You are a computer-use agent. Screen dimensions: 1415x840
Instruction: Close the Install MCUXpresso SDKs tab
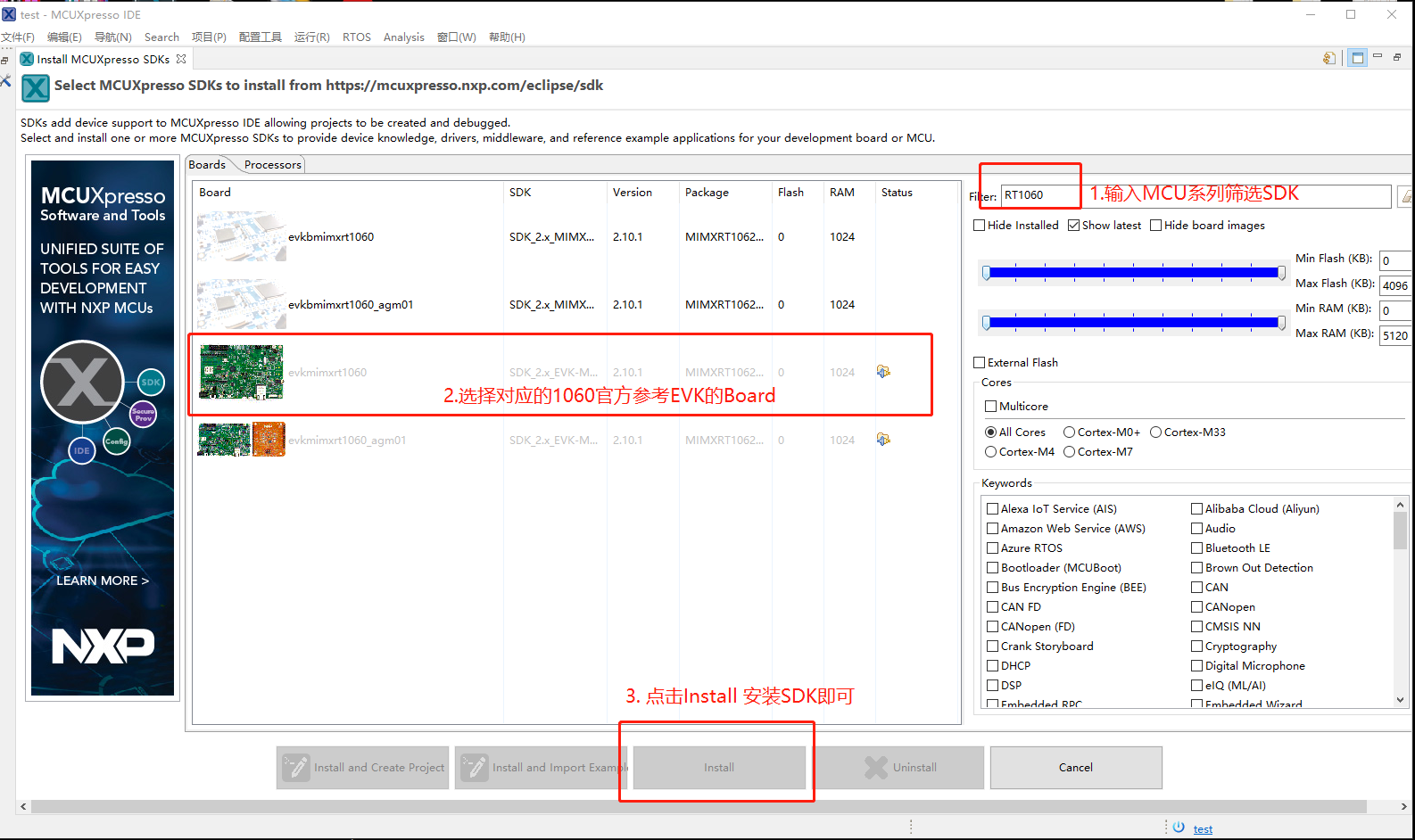pyautogui.click(x=181, y=59)
